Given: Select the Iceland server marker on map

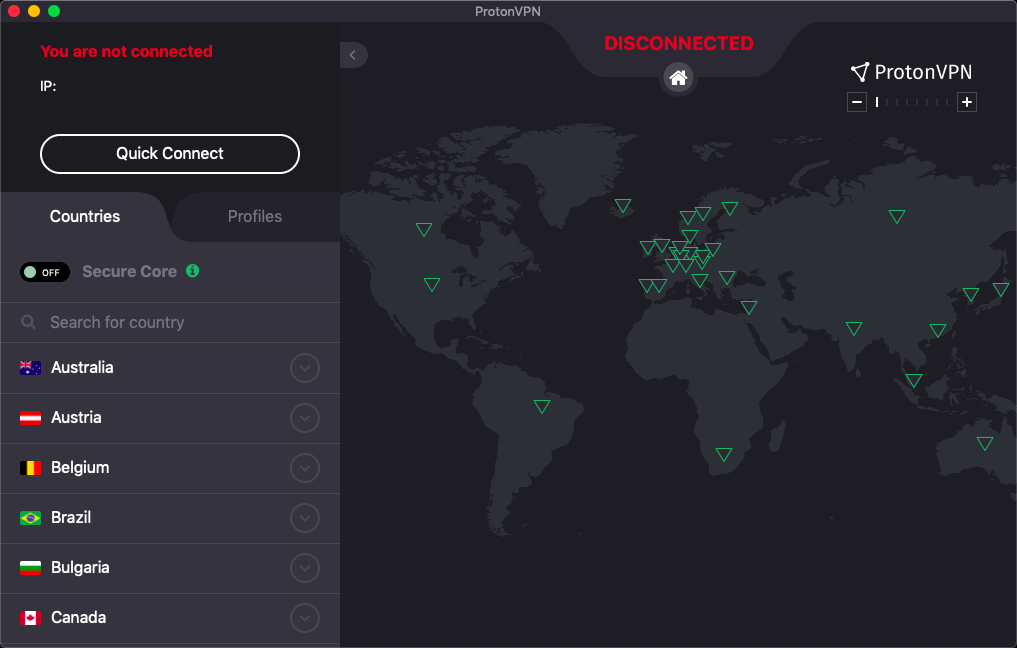Looking at the screenshot, I should (x=623, y=205).
